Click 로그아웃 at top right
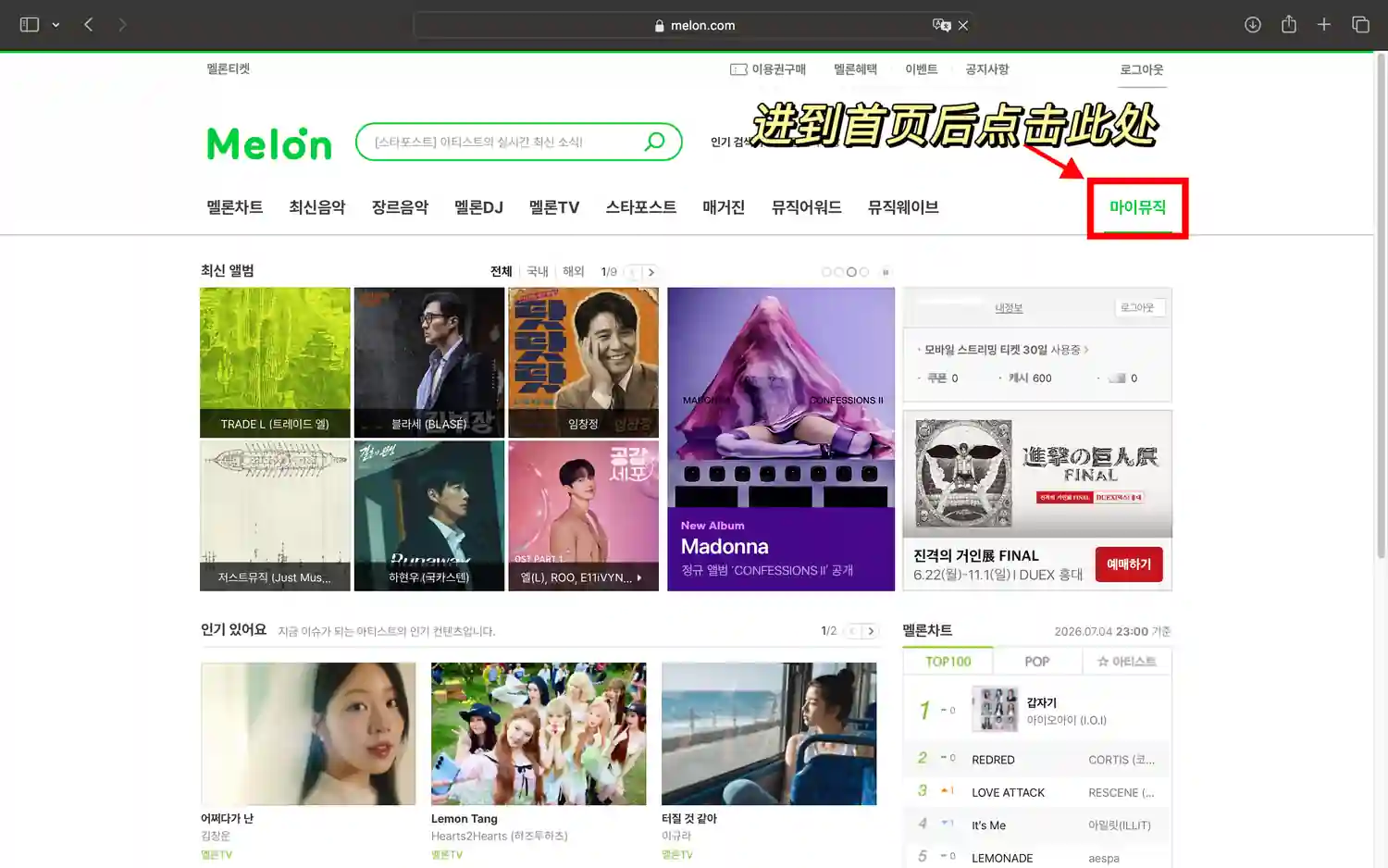The height and width of the screenshot is (868, 1388). pyautogui.click(x=1142, y=69)
